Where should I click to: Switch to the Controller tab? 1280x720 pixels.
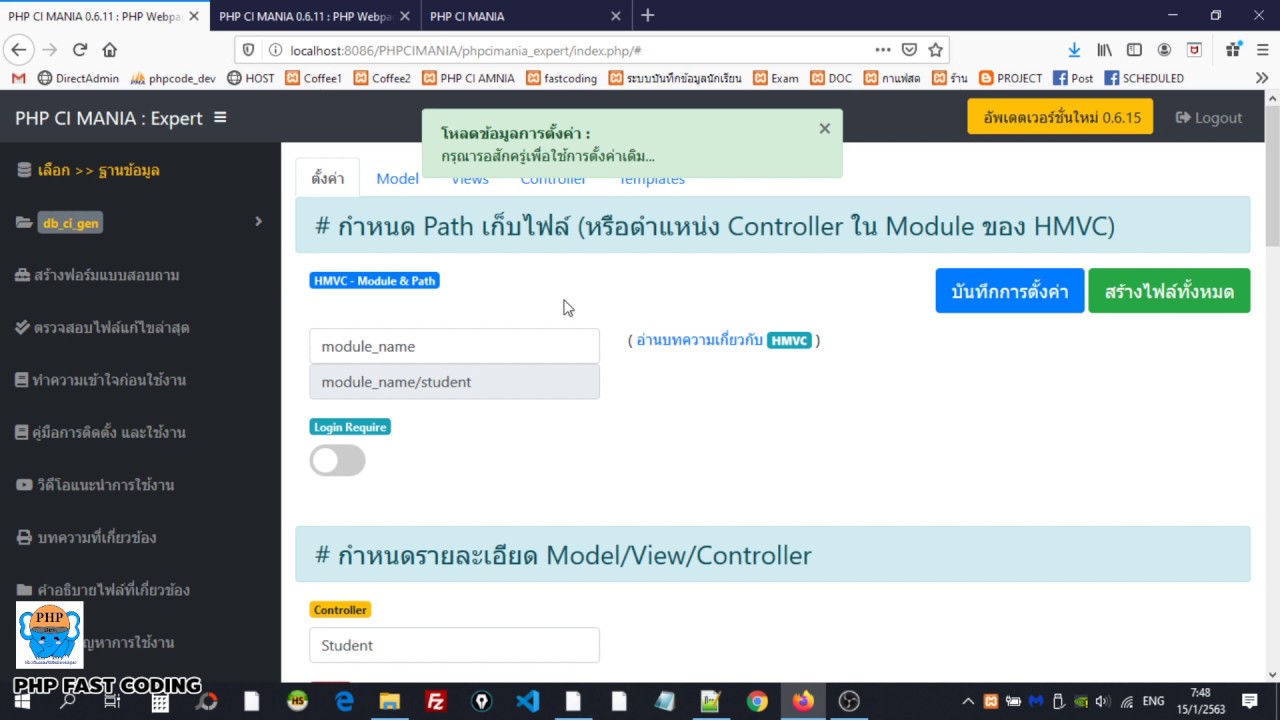553,178
